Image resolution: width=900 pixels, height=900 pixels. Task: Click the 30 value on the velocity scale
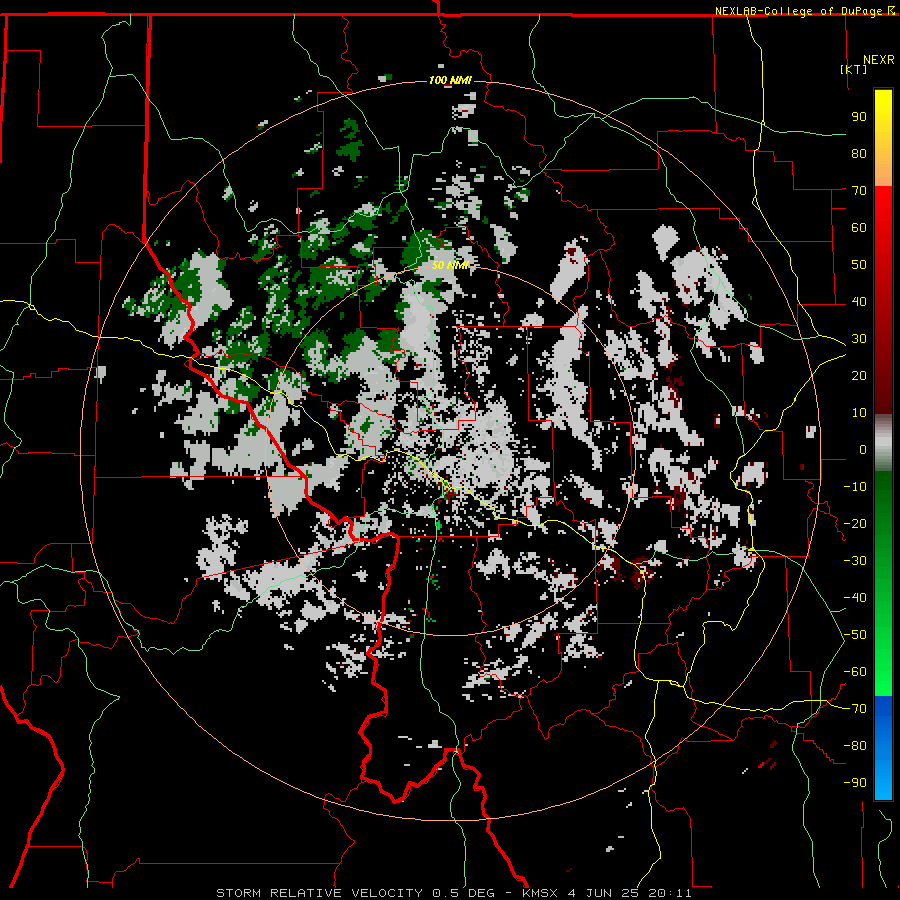(859, 339)
